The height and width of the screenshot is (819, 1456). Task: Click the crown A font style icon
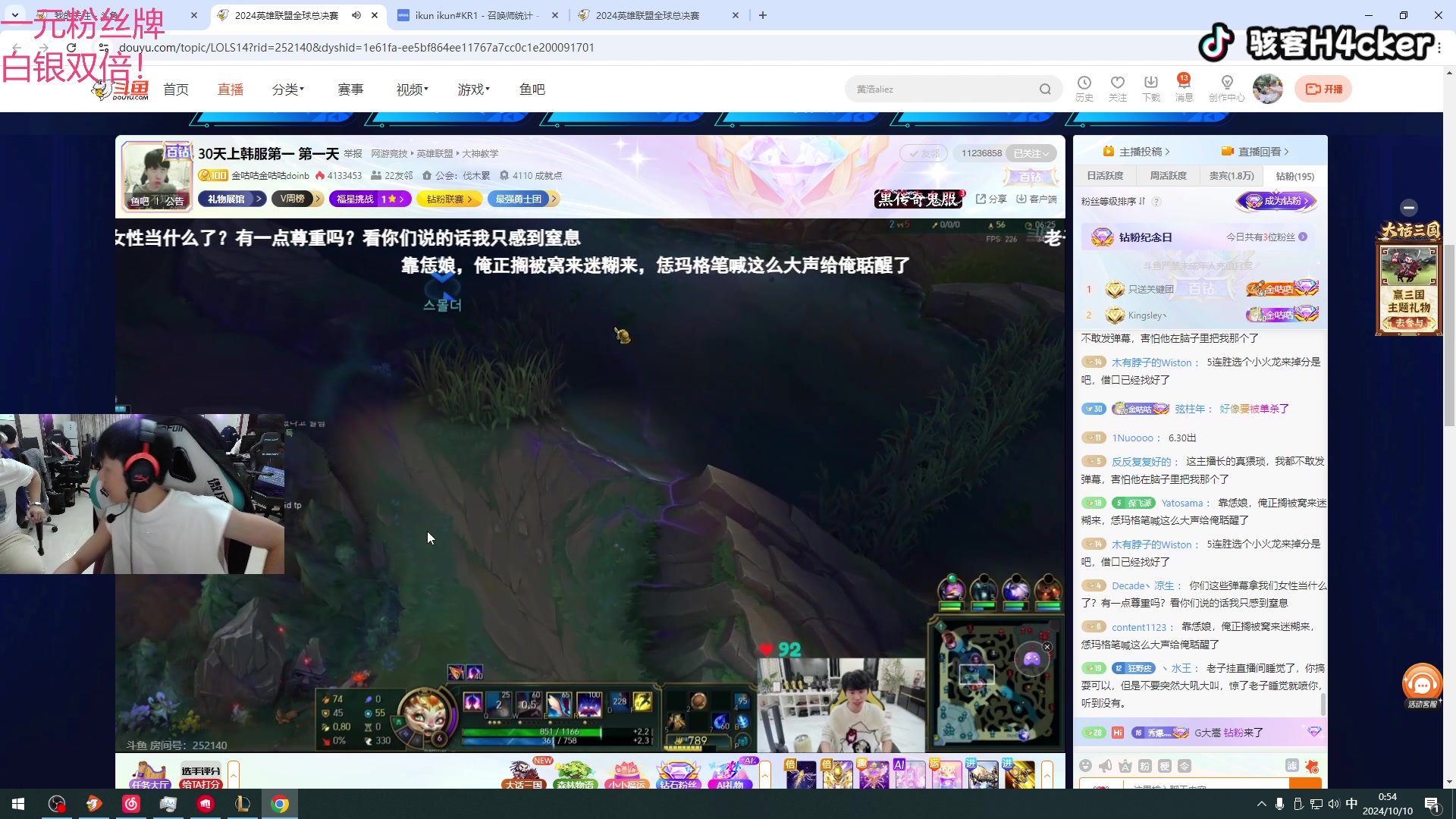(x=1125, y=766)
